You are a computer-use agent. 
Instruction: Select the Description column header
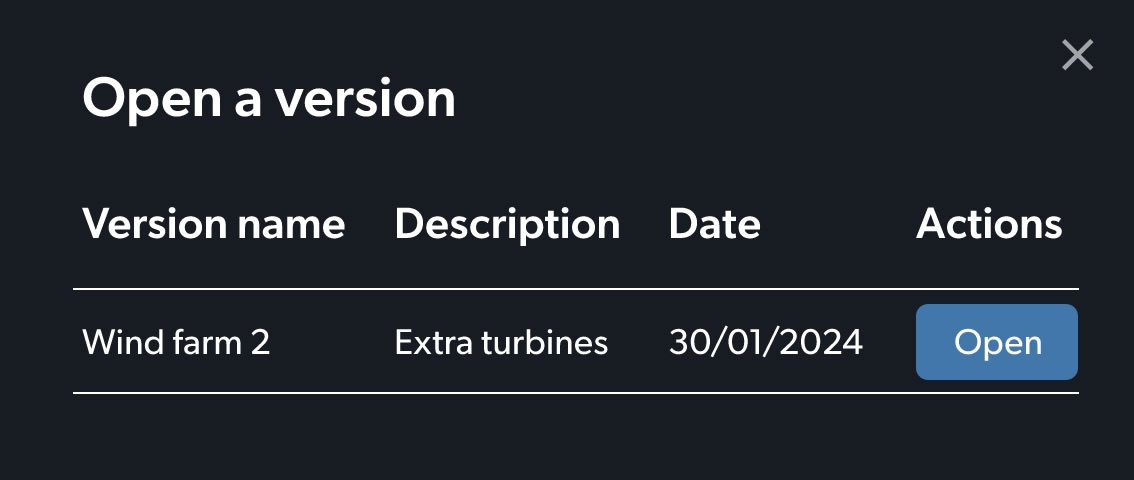click(x=507, y=224)
